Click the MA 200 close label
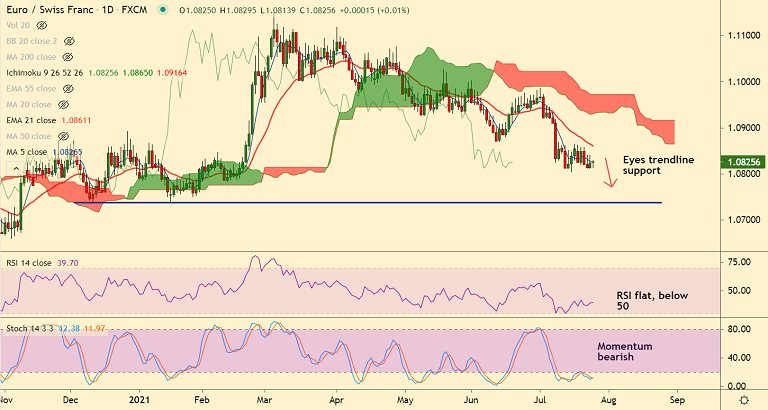Screen dimensions: 768x410 (x=31, y=57)
